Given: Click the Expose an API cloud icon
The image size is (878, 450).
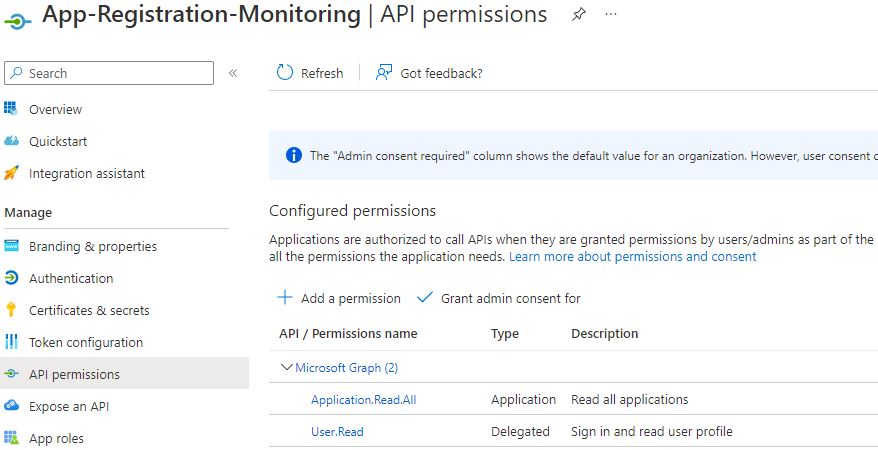Looking at the screenshot, I should (11, 406).
